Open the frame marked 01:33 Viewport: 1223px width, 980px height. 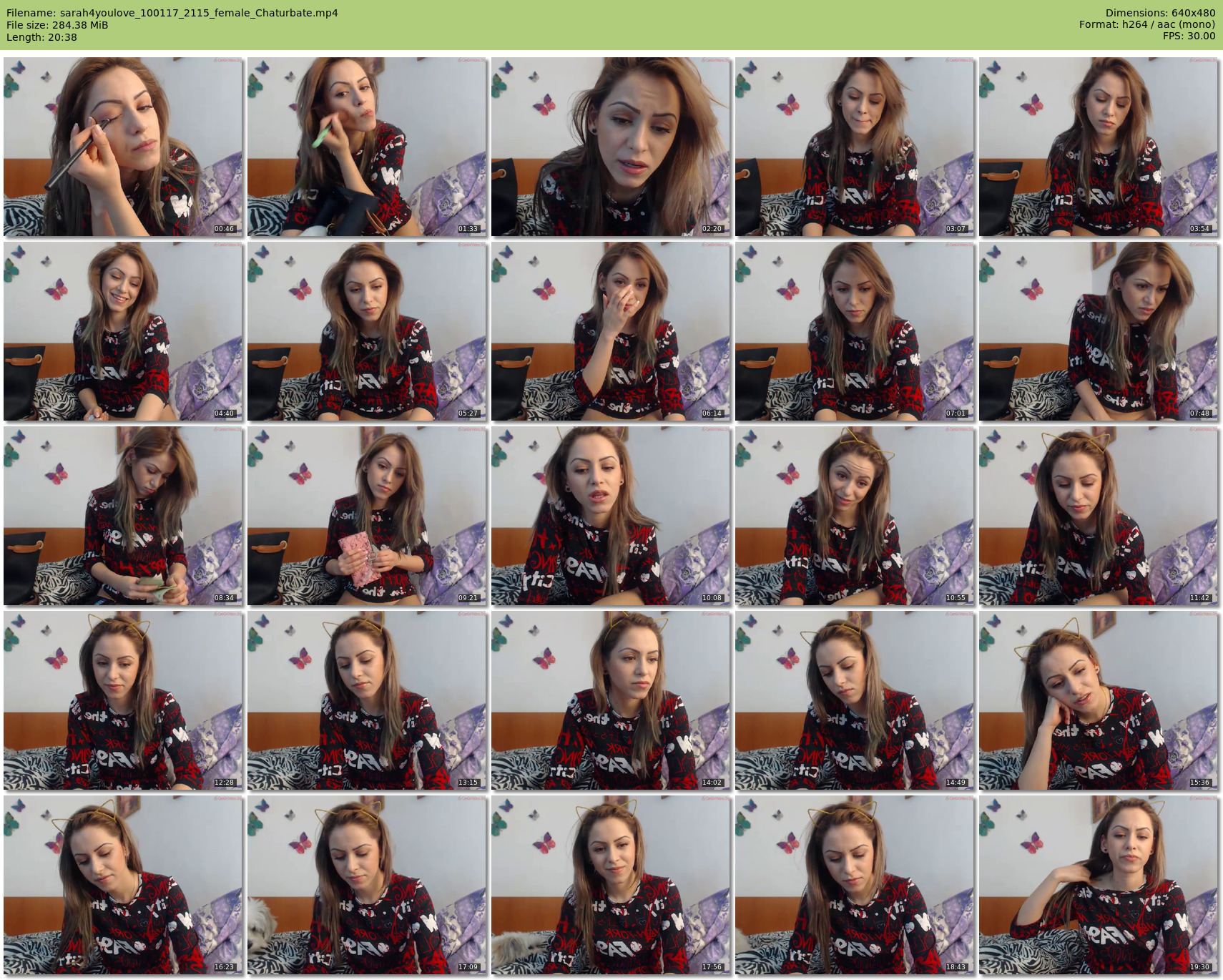(x=367, y=147)
